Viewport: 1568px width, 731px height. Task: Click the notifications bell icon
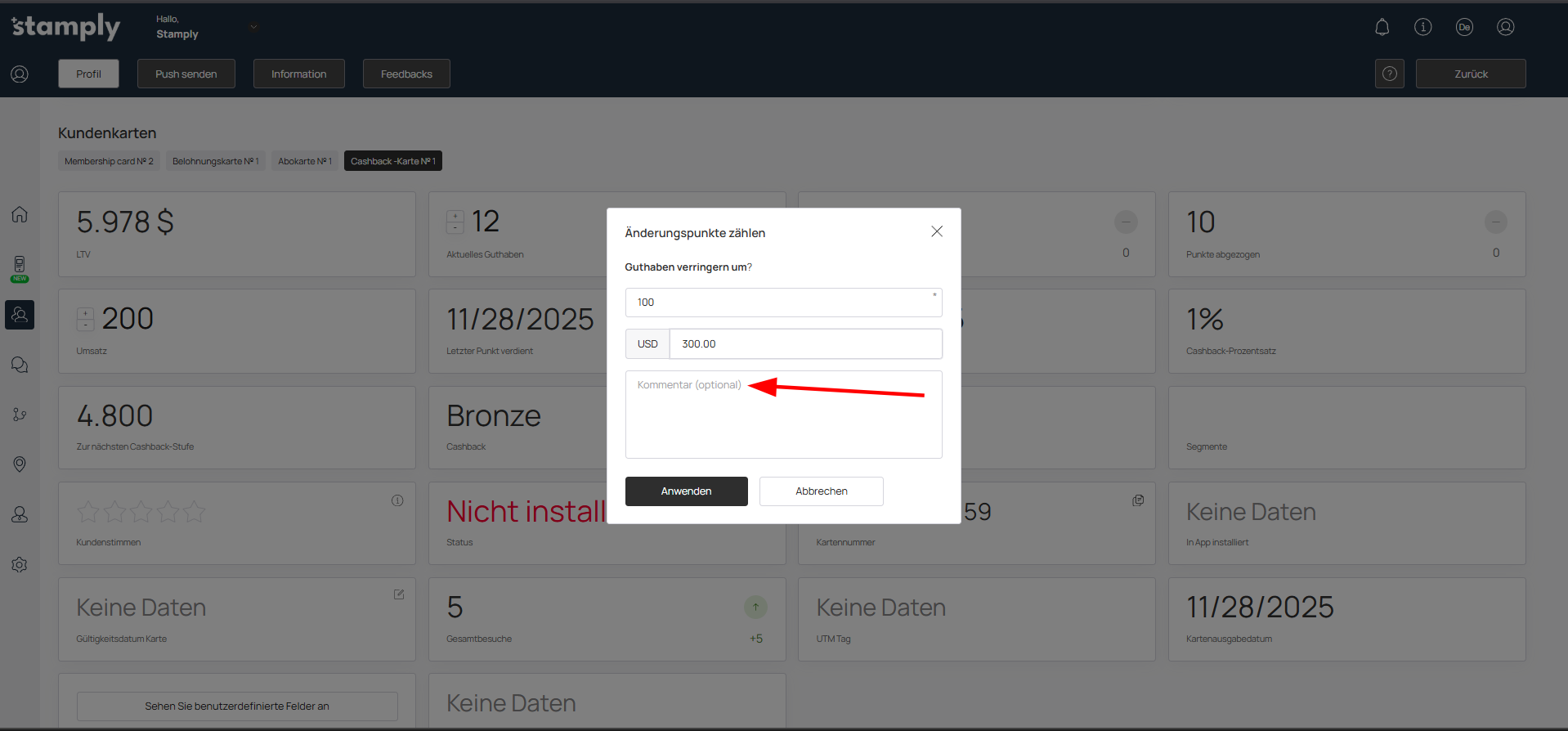point(1382,27)
